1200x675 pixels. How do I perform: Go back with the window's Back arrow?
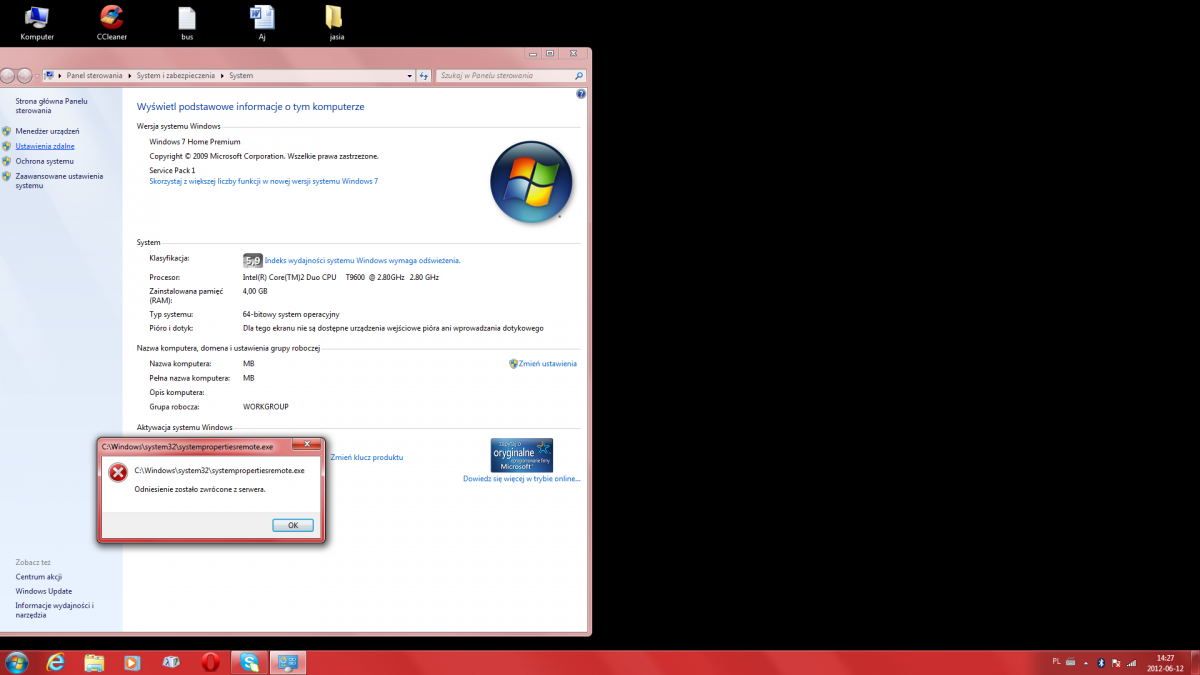point(8,75)
